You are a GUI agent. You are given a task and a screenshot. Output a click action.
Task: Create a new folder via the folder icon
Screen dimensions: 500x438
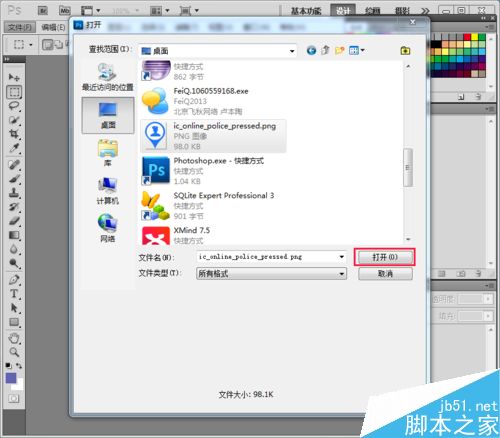[340, 51]
